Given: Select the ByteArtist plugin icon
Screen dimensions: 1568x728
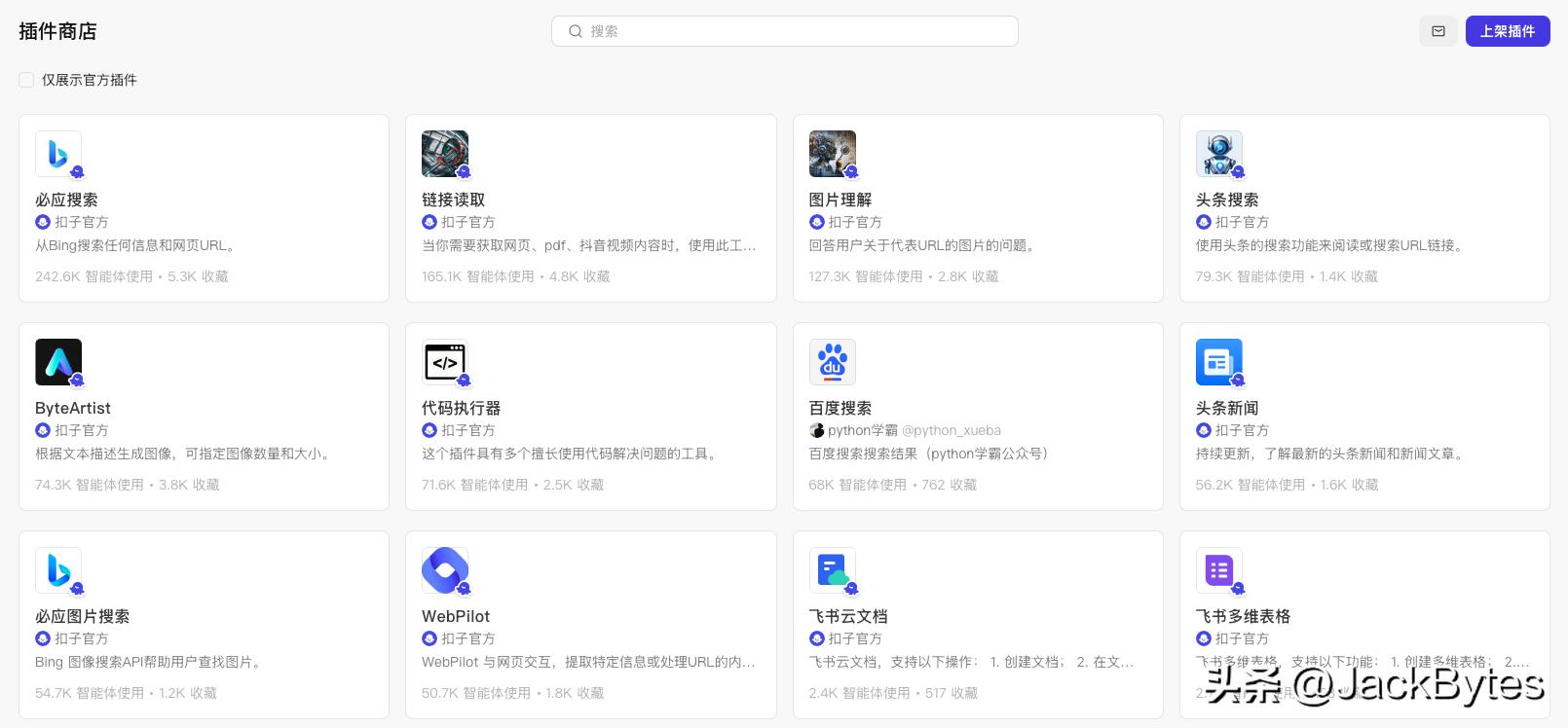Looking at the screenshot, I should [x=58, y=362].
